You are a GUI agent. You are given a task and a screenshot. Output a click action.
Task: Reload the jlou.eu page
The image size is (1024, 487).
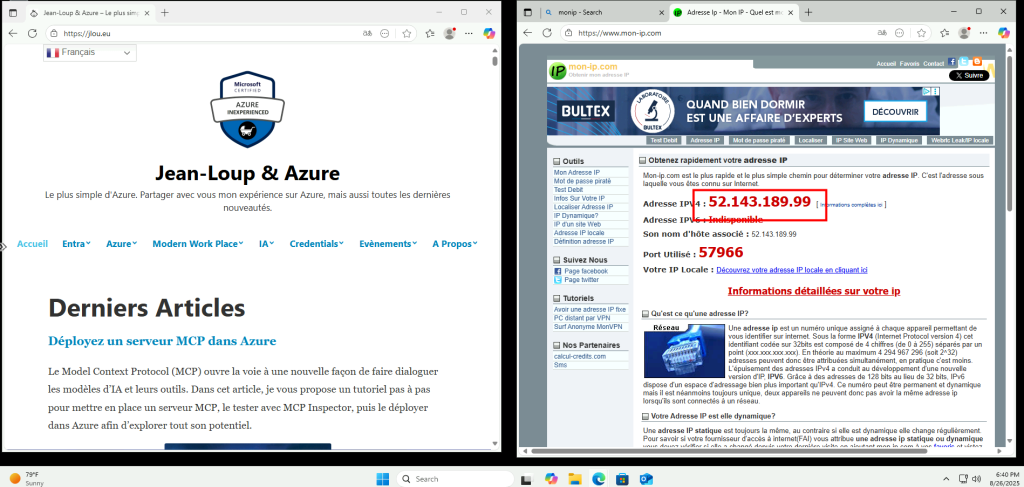click(x=32, y=33)
